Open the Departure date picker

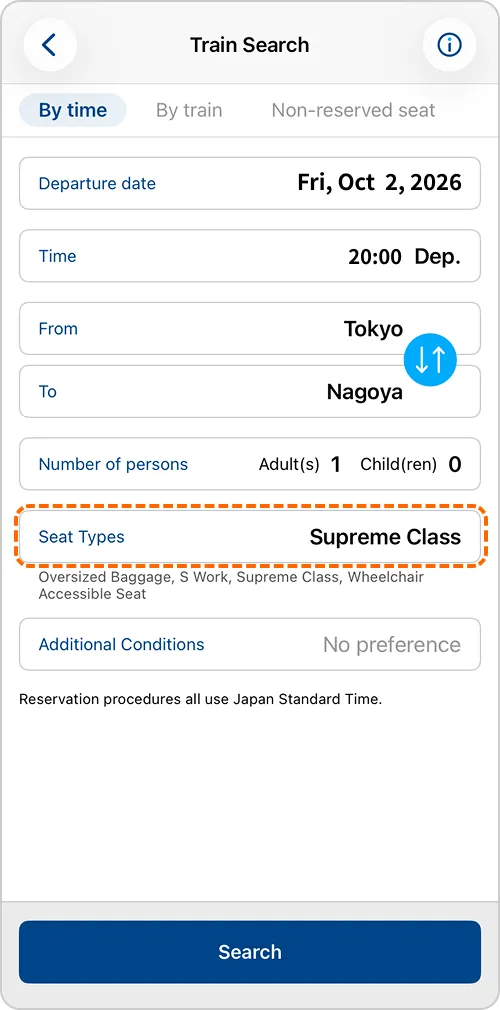click(x=250, y=183)
